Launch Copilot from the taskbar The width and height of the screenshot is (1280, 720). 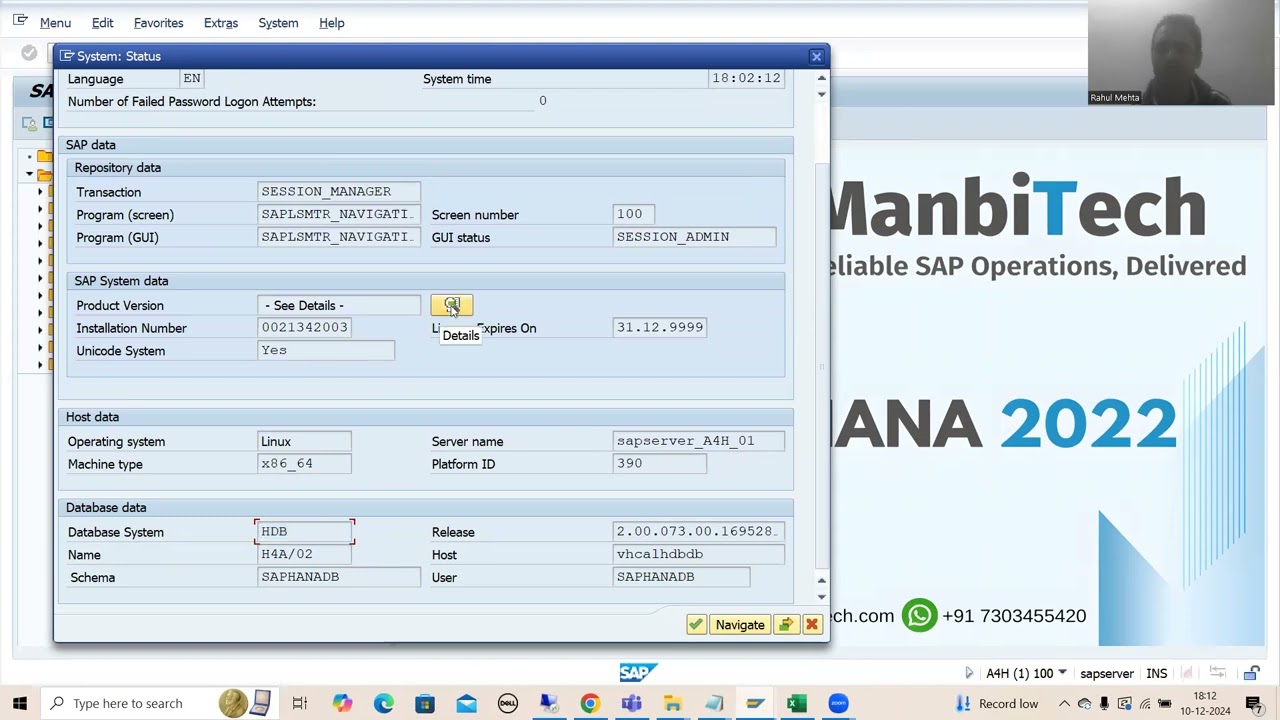[x=342, y=703]
